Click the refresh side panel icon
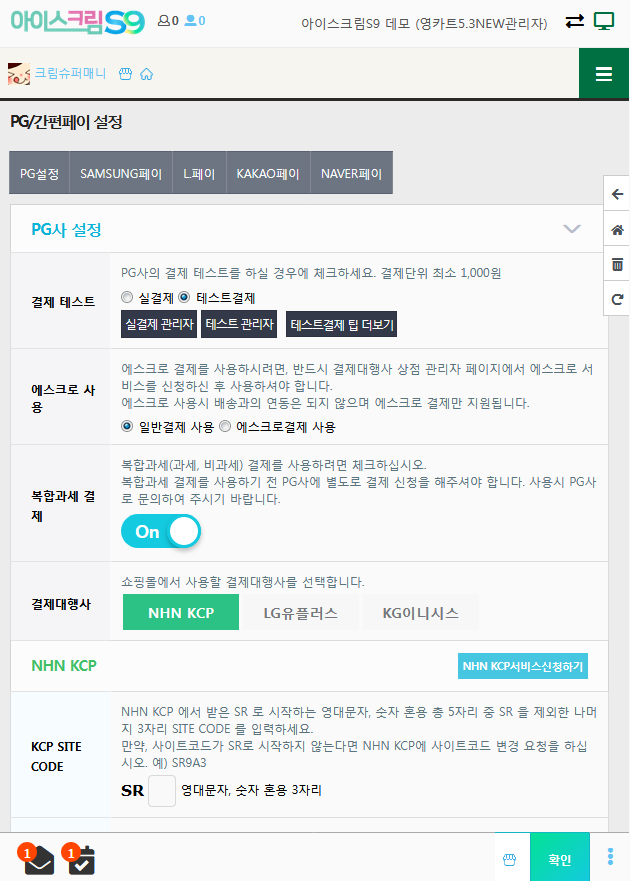The image size is (630, 881). click(x=617, y=299)
